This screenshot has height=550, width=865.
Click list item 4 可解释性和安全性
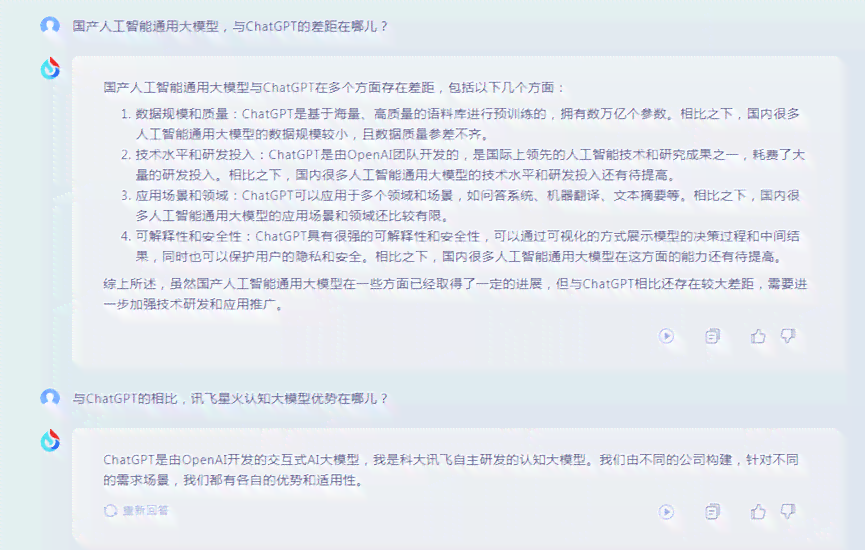tap(460, 246)
